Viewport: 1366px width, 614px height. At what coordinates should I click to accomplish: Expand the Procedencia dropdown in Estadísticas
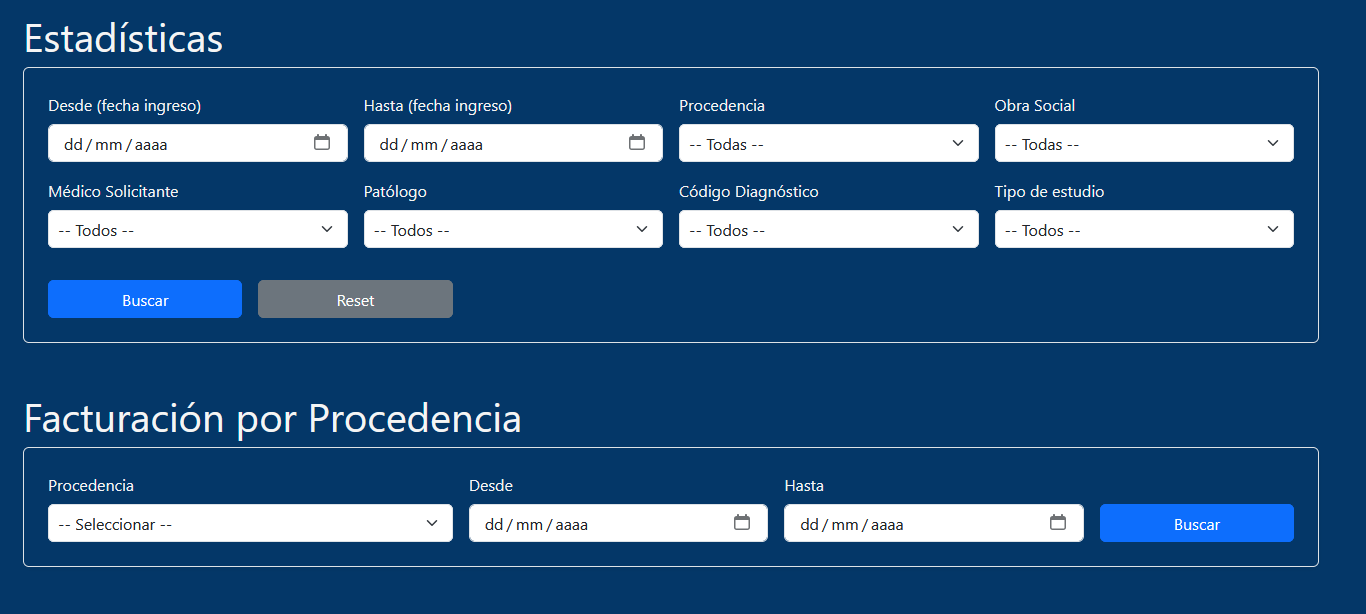tap(828, 143)
